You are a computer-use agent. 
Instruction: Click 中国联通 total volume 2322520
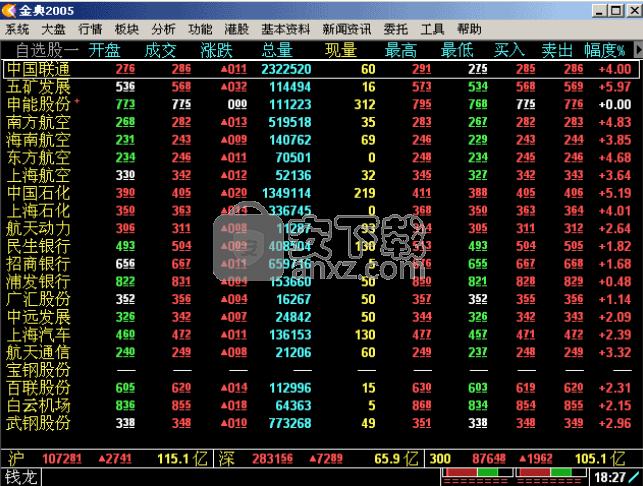(x=286, y=69)
